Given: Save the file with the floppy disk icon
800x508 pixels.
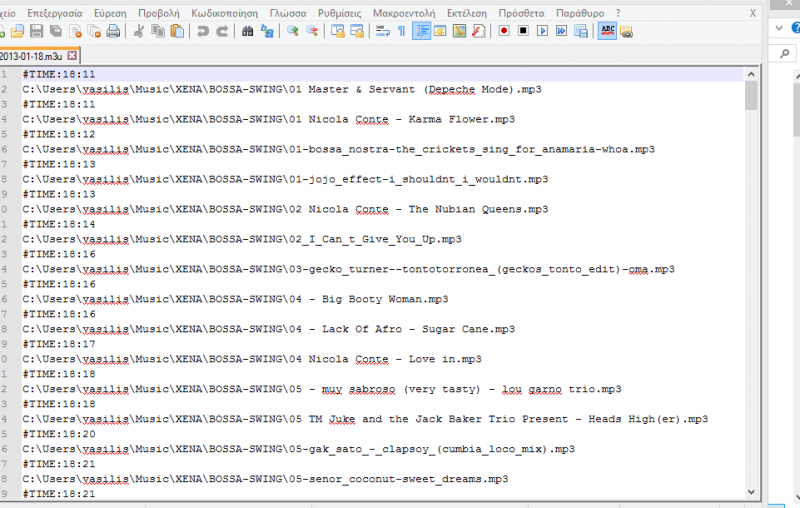Looking at the screenshot, I should tap(36, 32).
